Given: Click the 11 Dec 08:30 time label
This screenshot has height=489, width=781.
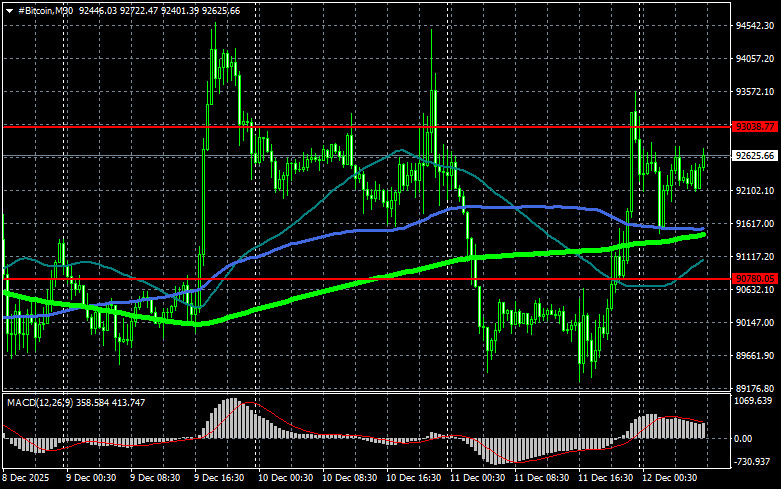Looking at the screenshot, I should (541, 478).
